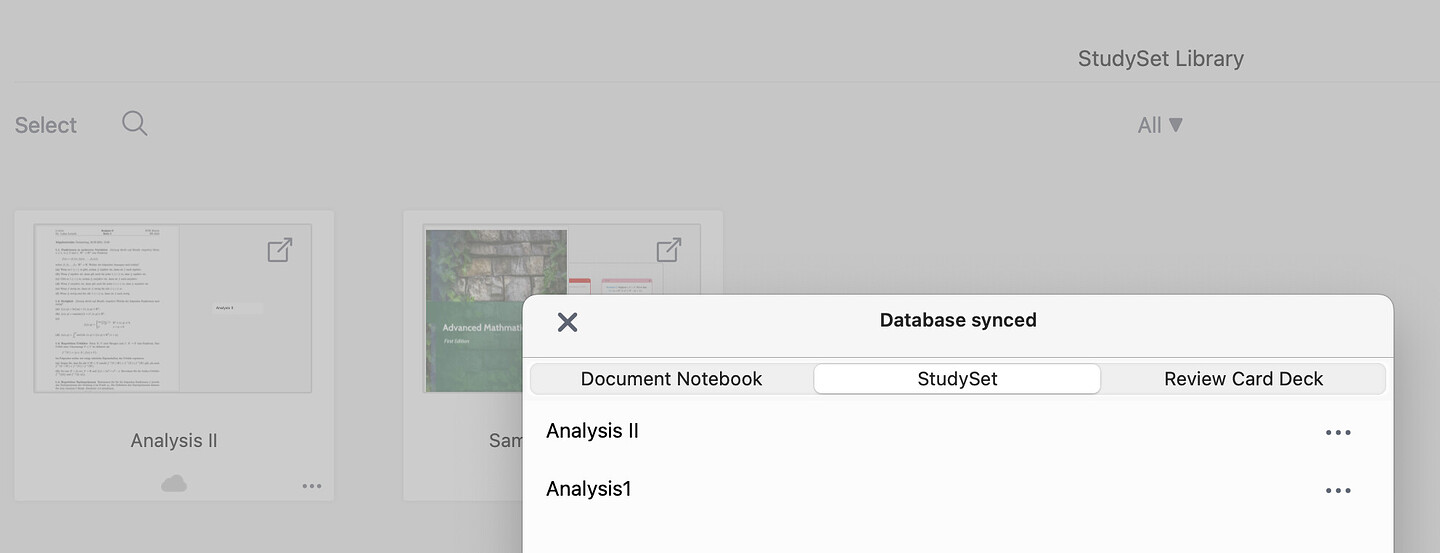Close the Database synced dialog
The width and height of the screenshot is (1440, 553).
(567, 321)
